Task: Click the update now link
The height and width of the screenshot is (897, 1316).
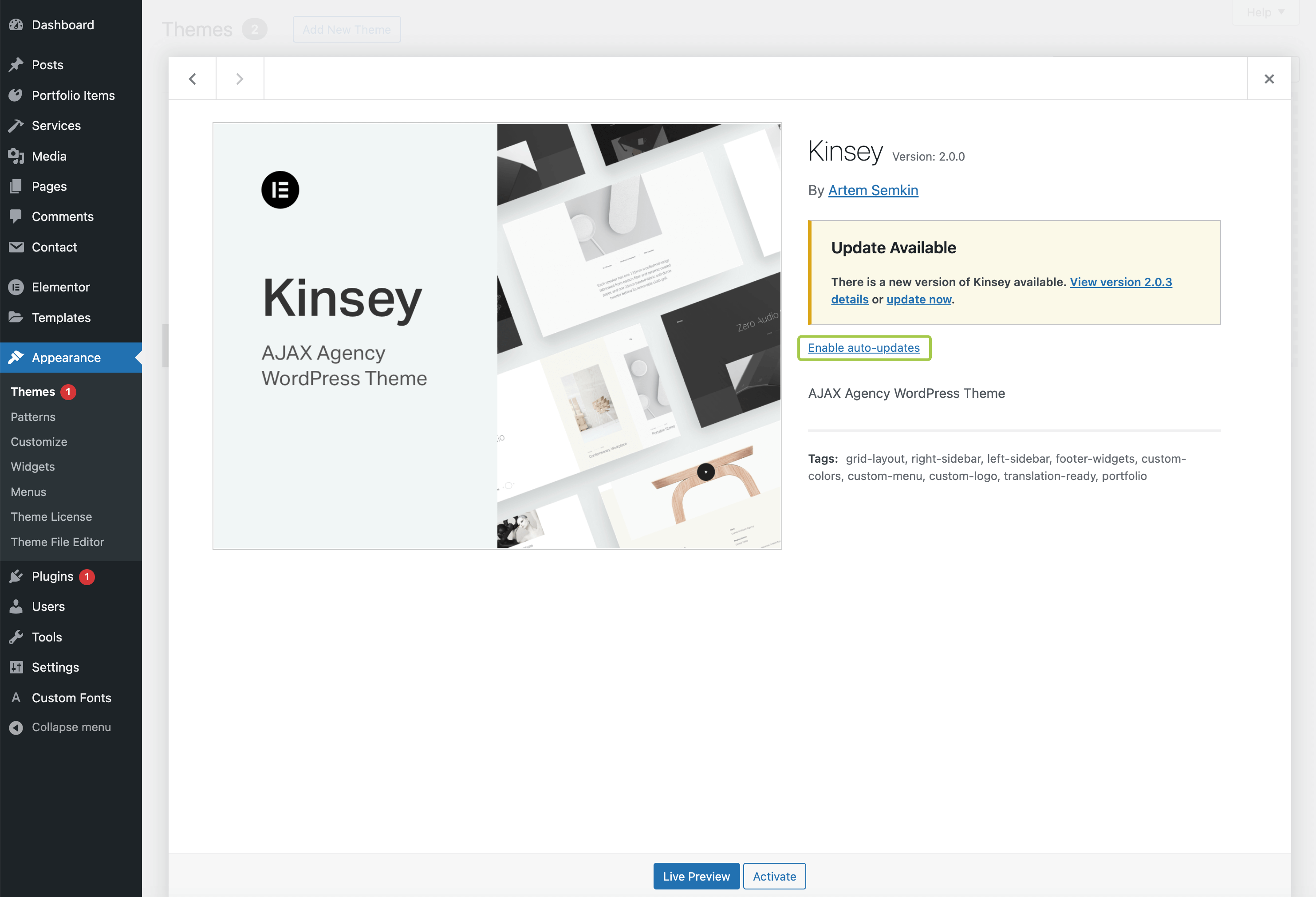Action: (x=918, y=299)
